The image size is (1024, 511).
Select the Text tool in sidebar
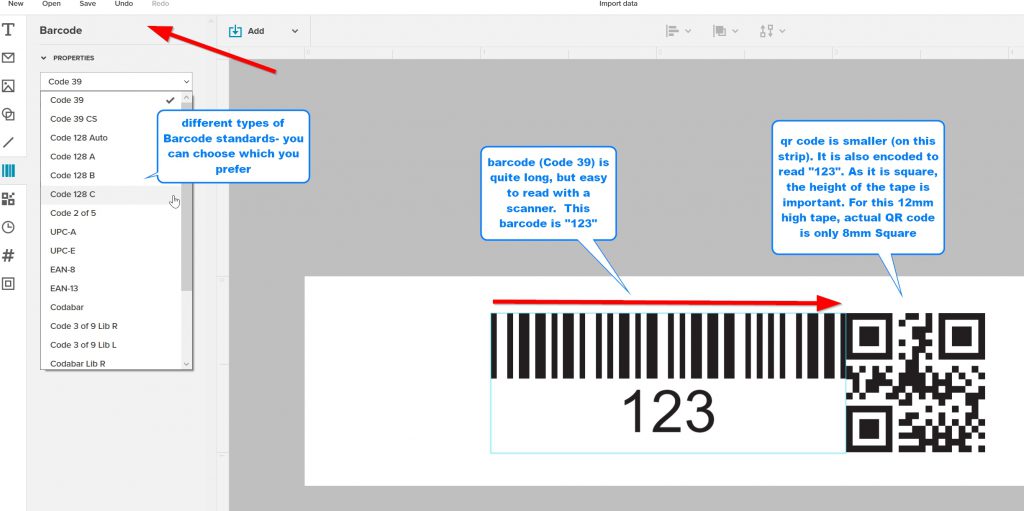(x=9, y=30)
